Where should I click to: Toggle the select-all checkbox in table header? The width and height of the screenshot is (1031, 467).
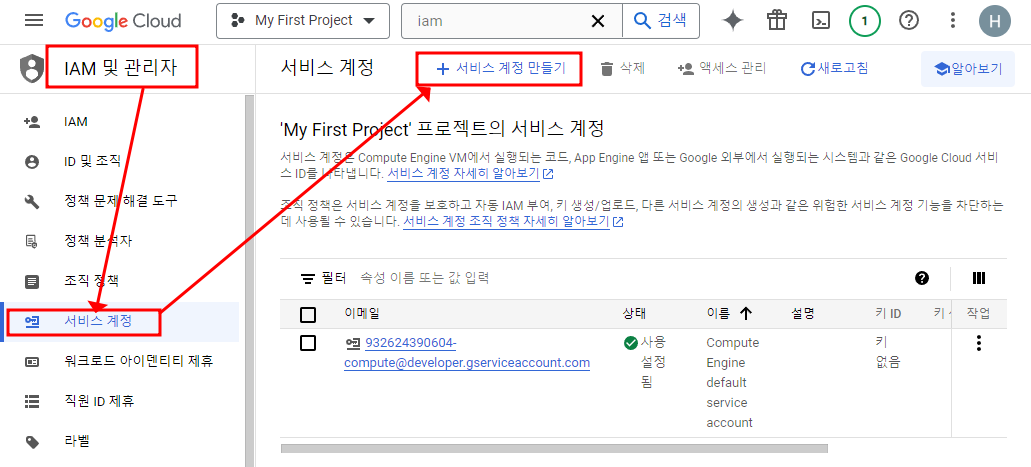pyautogui.click(x=308, y=314)
